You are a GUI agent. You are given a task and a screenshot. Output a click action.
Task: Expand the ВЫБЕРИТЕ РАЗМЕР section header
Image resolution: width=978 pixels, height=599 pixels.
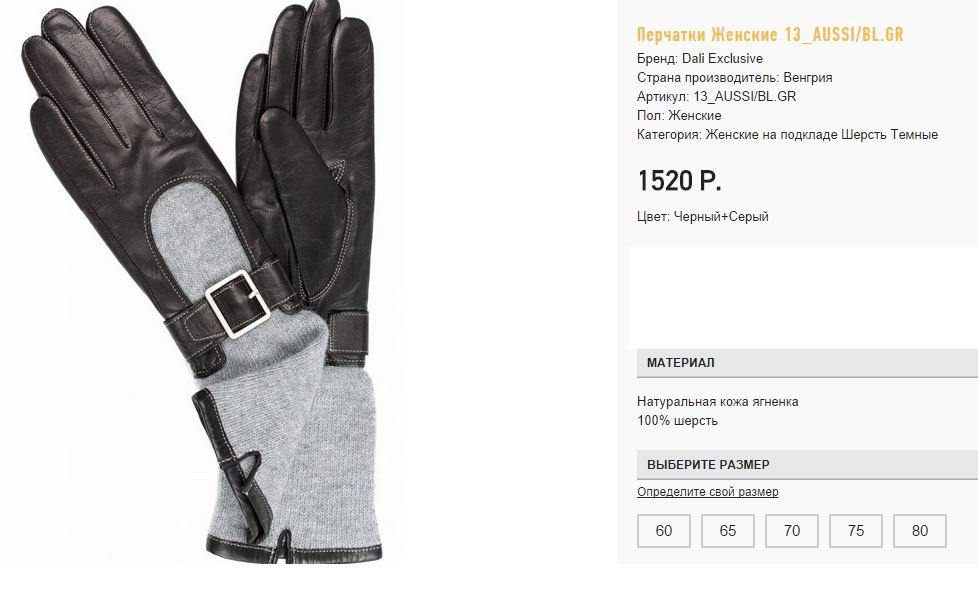807,465
